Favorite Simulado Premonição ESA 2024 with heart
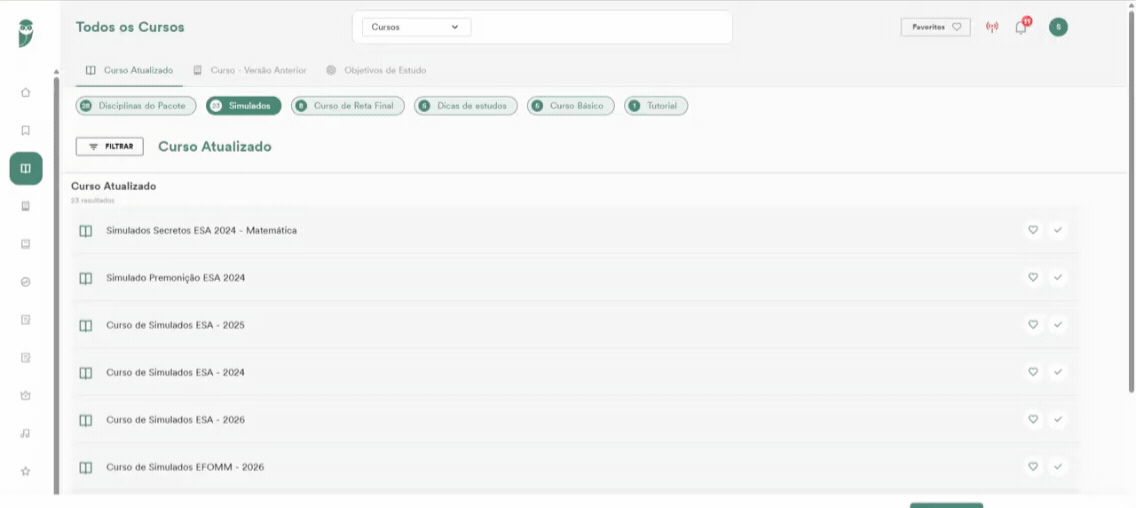The height and width of the screenshot is (508, 1136). point(1033,277)
